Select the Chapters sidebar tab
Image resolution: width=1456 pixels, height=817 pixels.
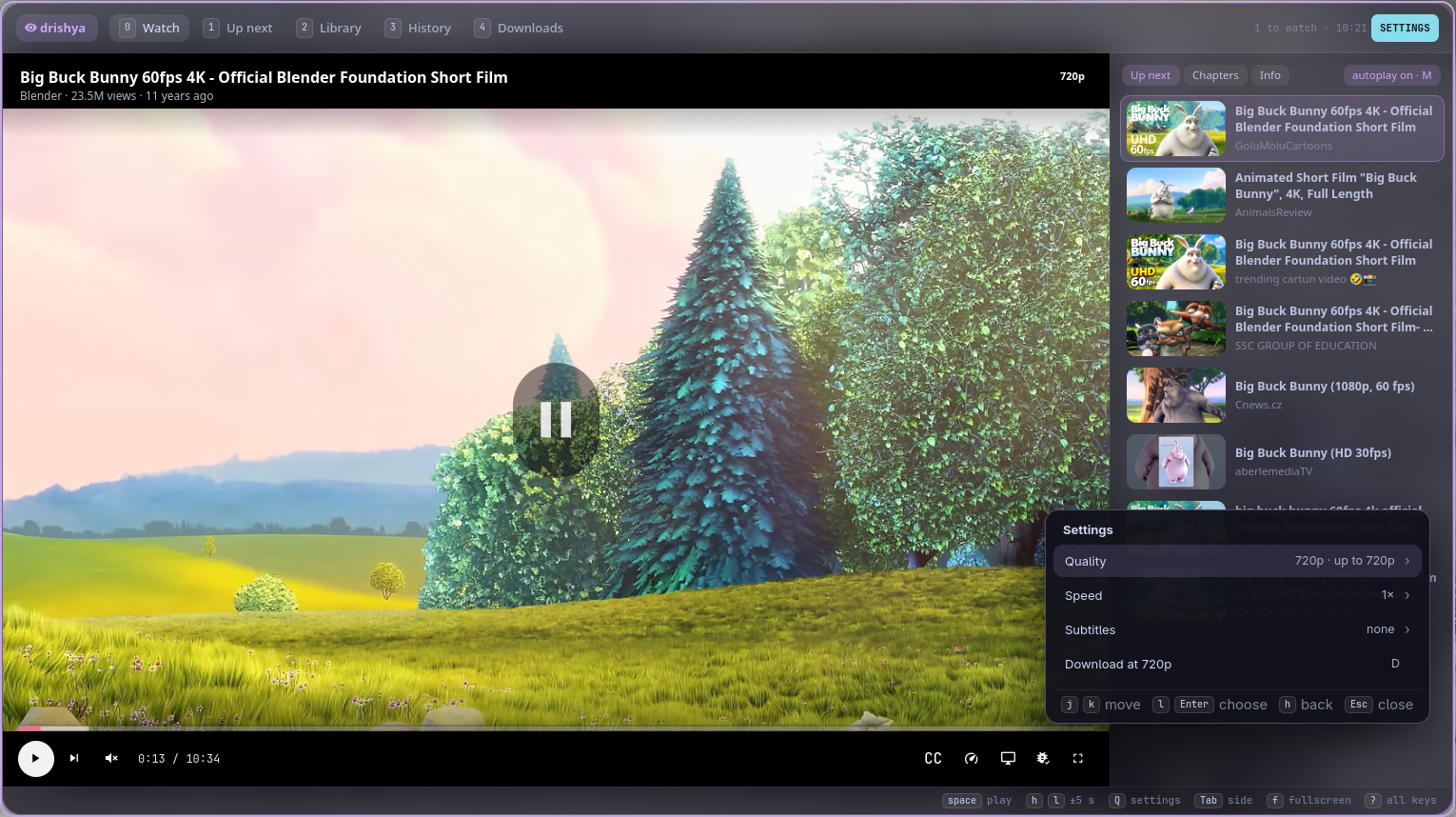coord(1215,75)
